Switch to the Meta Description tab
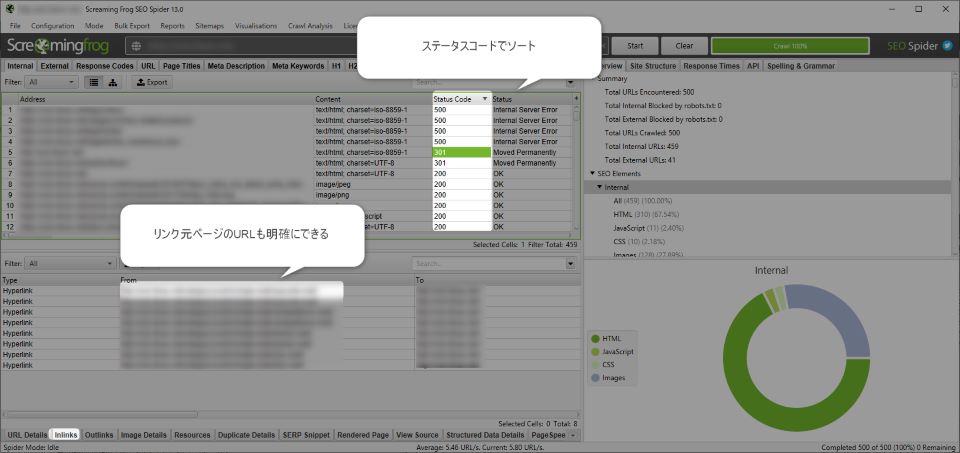 coord(236,66)
